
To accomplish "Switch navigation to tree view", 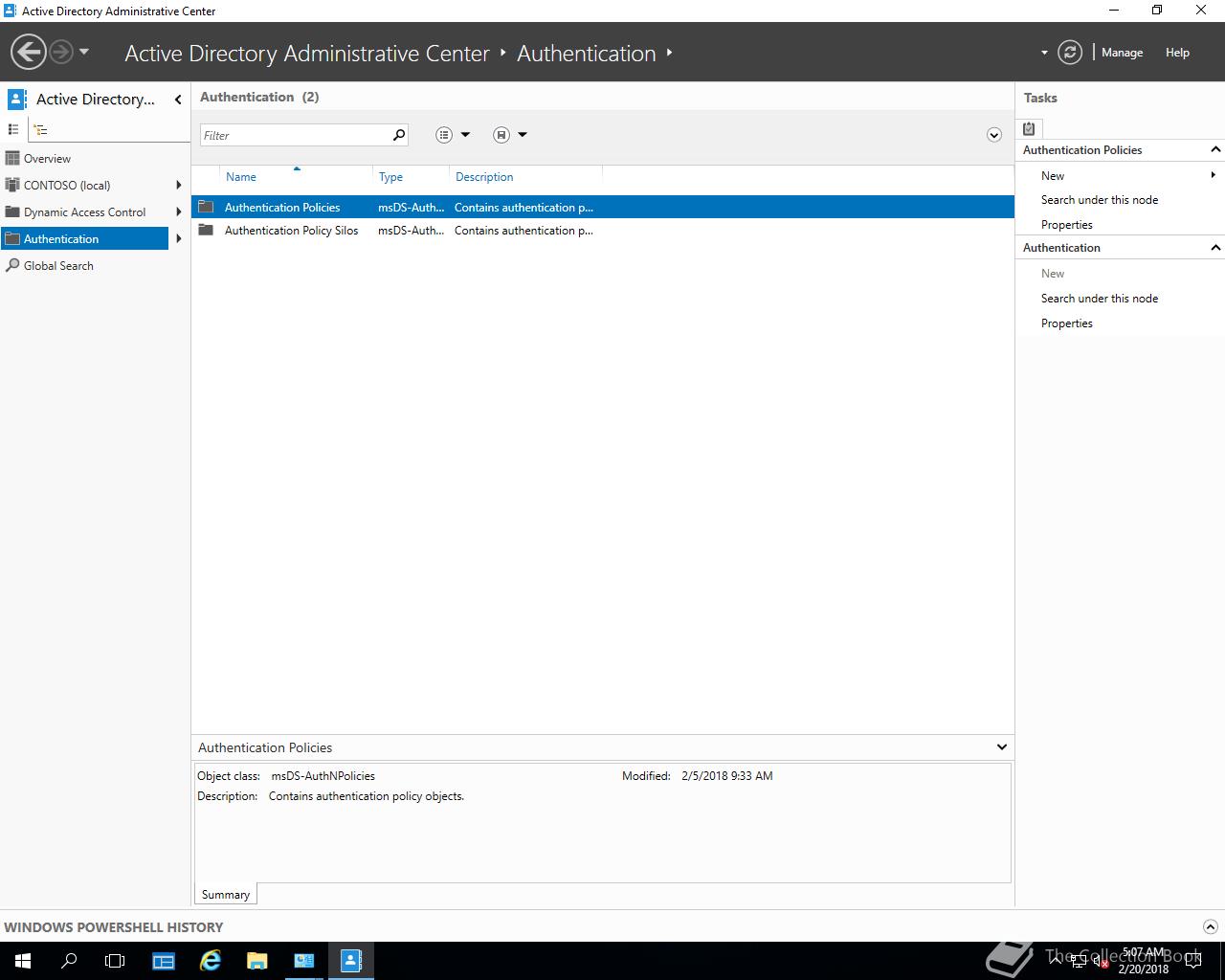I will click(41, 129).
